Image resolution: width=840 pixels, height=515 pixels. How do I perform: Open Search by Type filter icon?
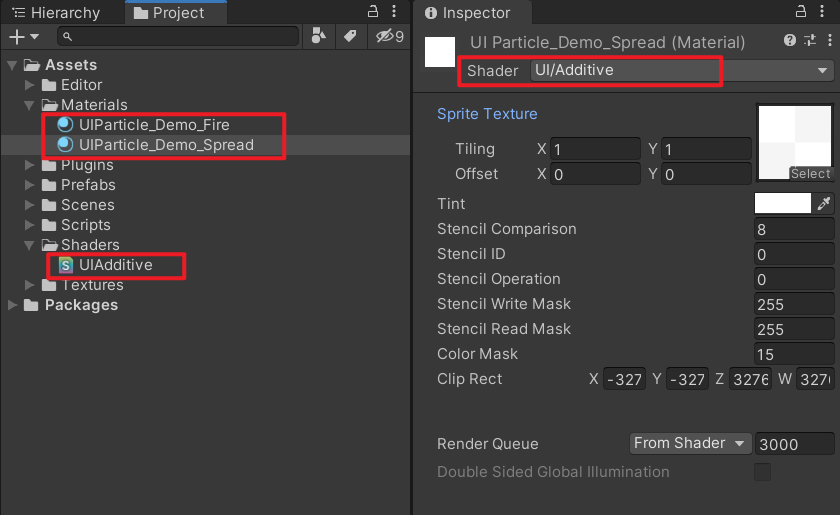click(319, 36)
